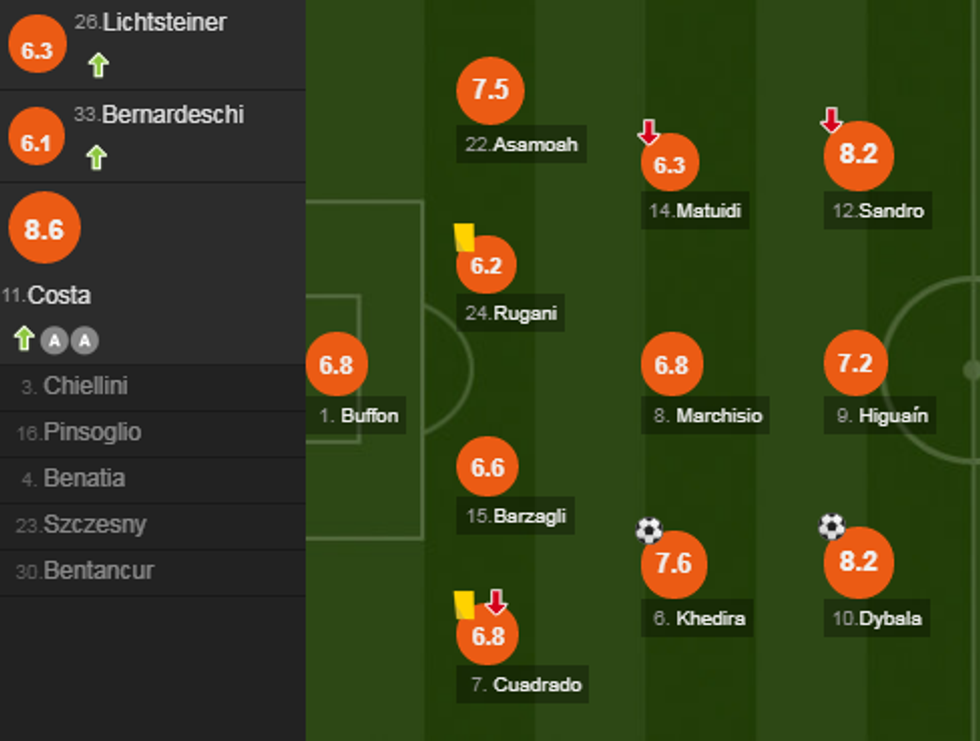Open the Asamoah player name label
This screenshot has width=980, height=741.
[x=521, y=144]
